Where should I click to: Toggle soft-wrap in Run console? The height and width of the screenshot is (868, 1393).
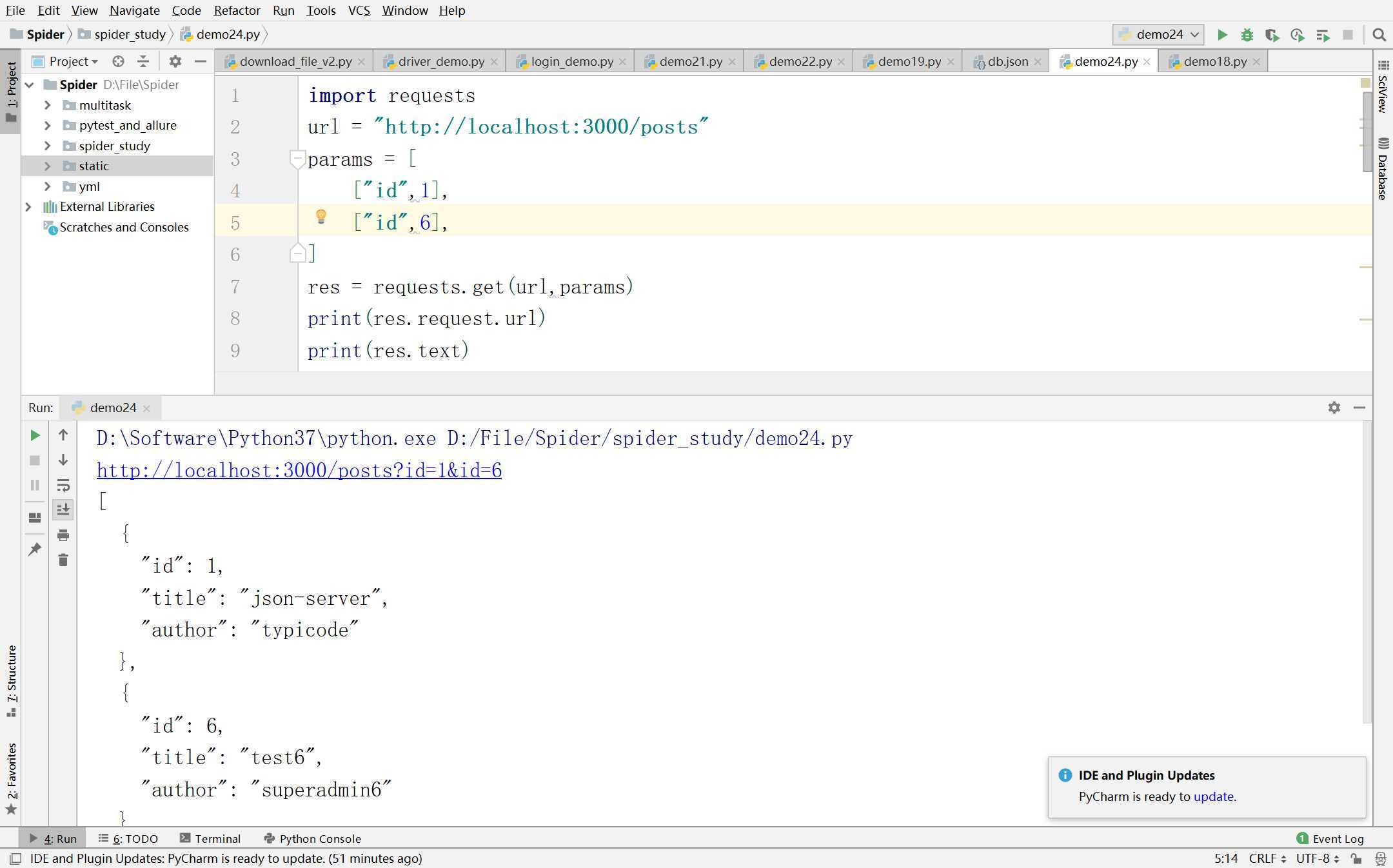coord(63,485)
